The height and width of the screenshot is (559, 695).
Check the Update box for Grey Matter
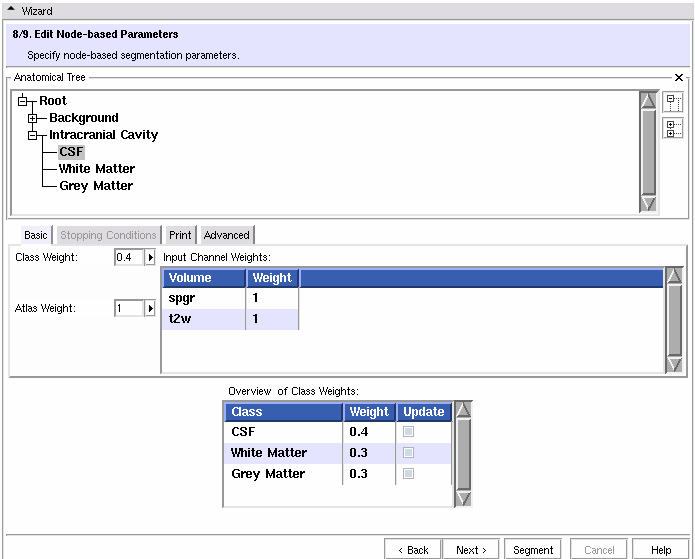pyautogui.click(x=409, y=474)
